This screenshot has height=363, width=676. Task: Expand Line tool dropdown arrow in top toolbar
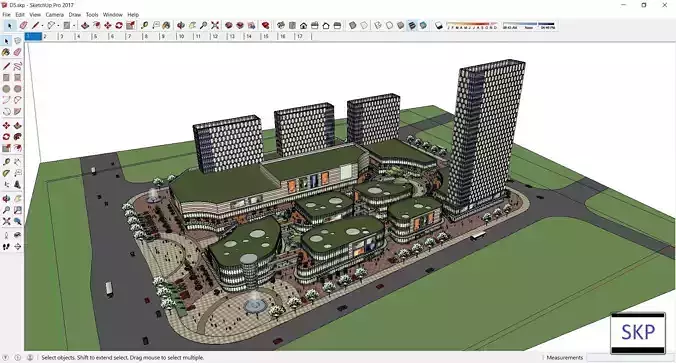42,26
